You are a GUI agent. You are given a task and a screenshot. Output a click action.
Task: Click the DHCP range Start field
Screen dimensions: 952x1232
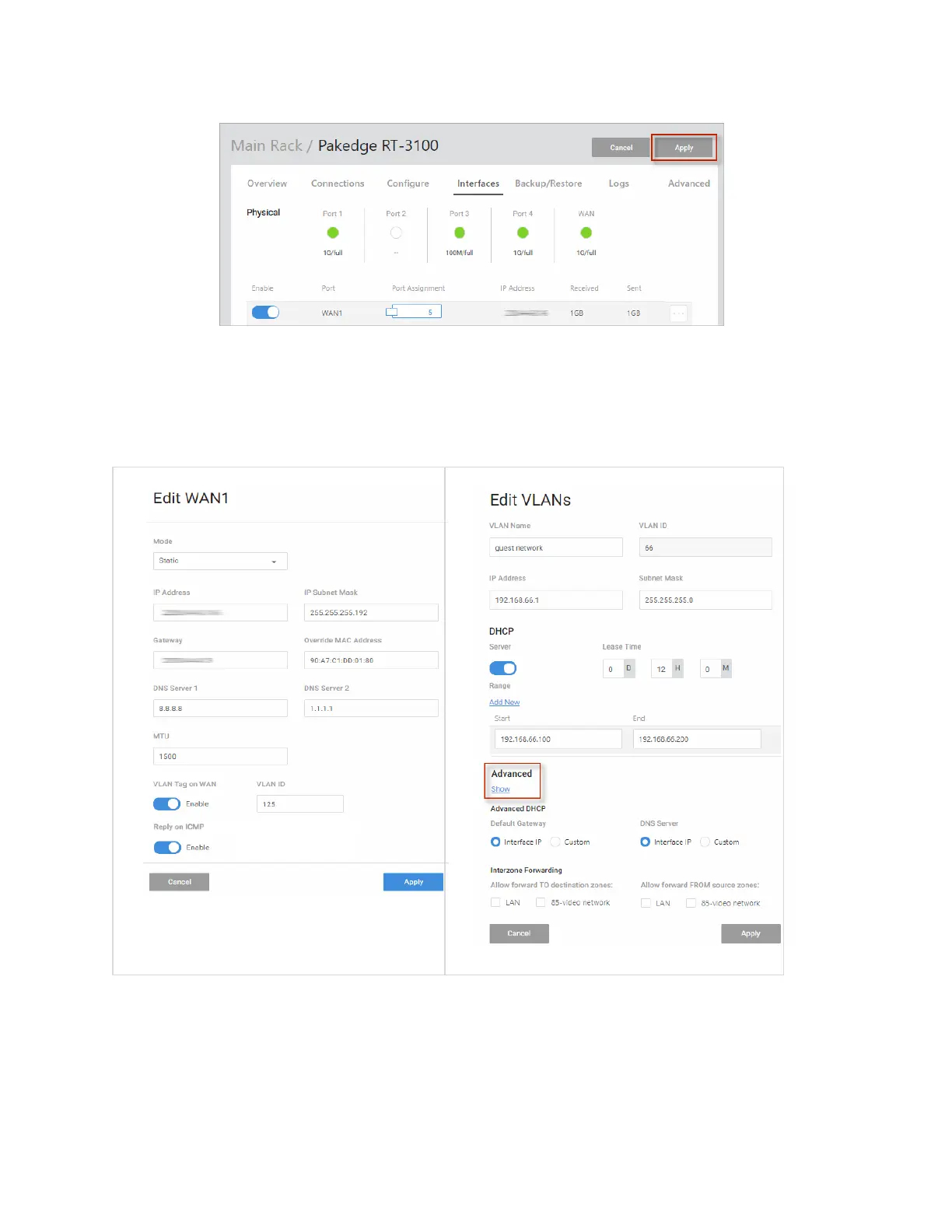pos(558,739)
